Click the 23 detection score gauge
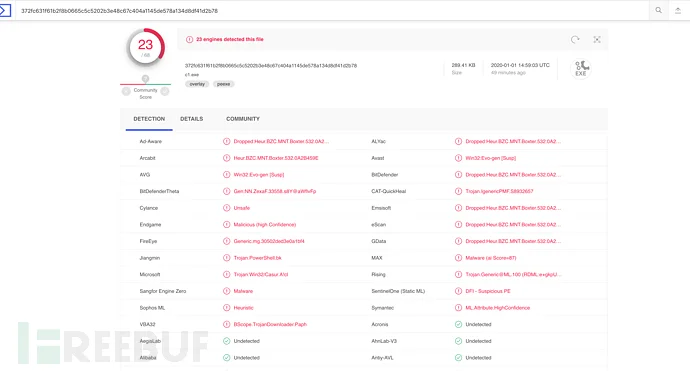Viewport: 690px width, 371px height. [146, 47]
